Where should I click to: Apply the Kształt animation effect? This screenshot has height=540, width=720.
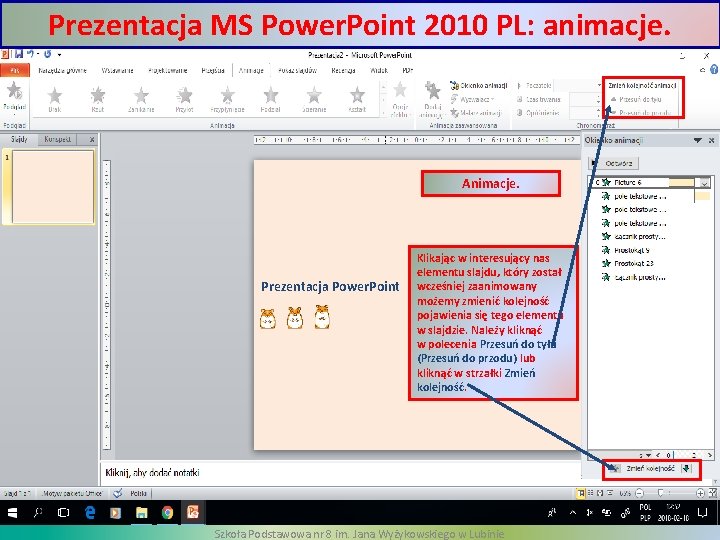[x=357, y=99]
